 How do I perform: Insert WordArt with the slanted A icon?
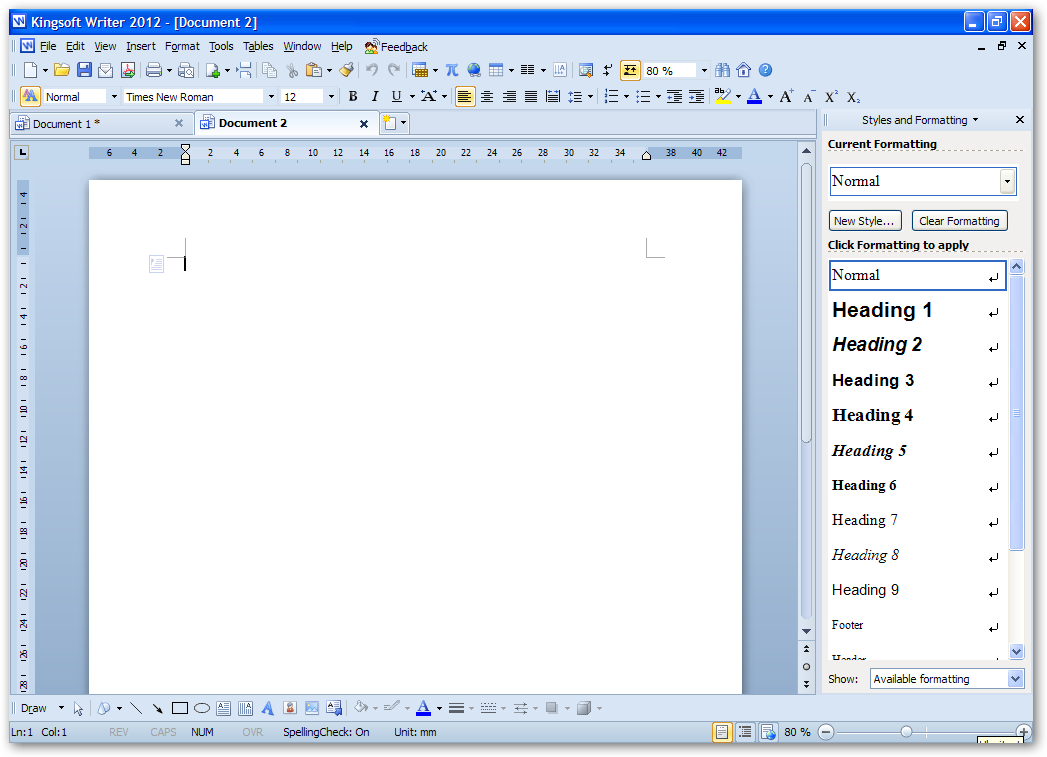[268, 708]
